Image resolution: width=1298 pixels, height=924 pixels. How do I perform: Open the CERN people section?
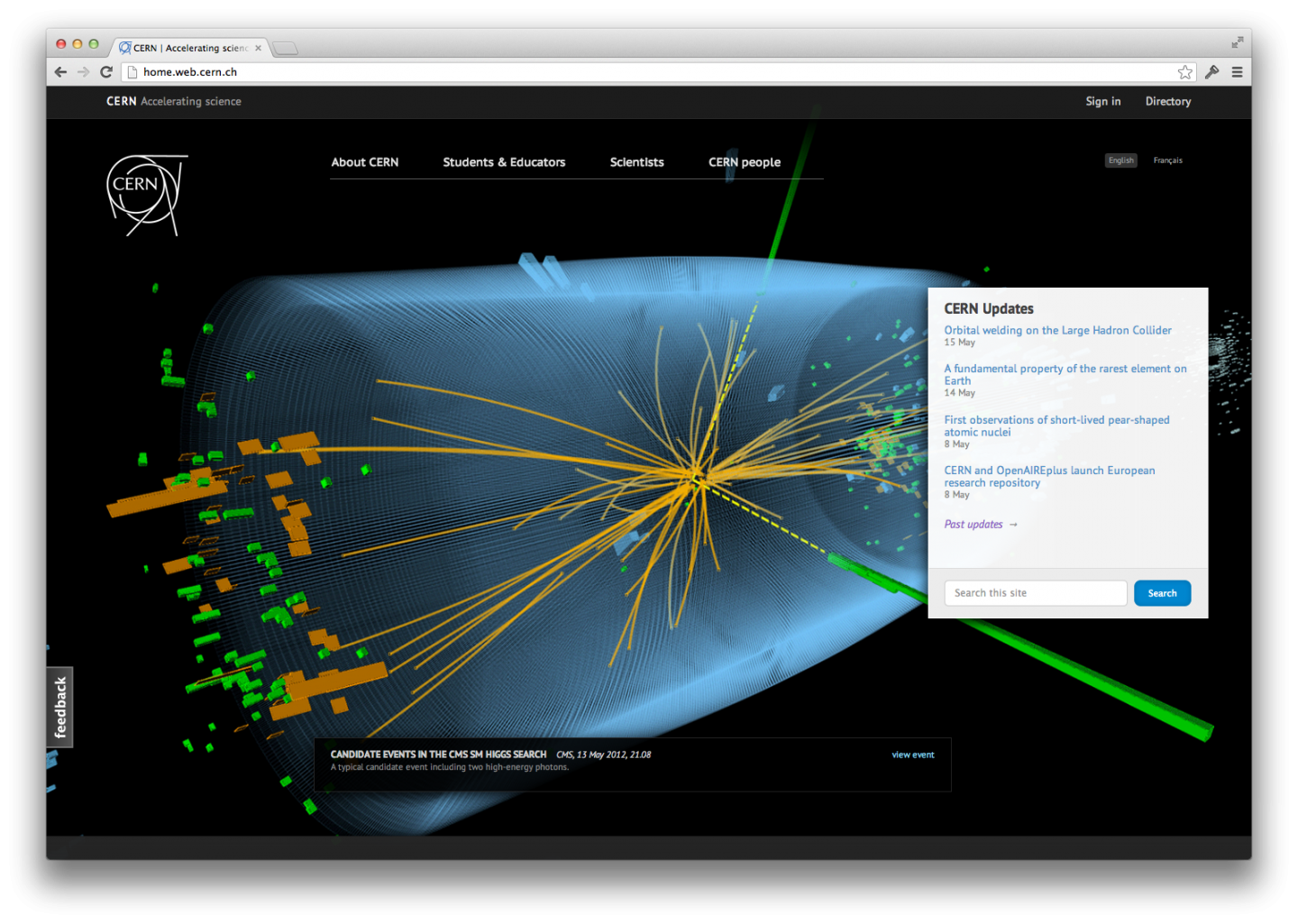(x=744, y=162)
